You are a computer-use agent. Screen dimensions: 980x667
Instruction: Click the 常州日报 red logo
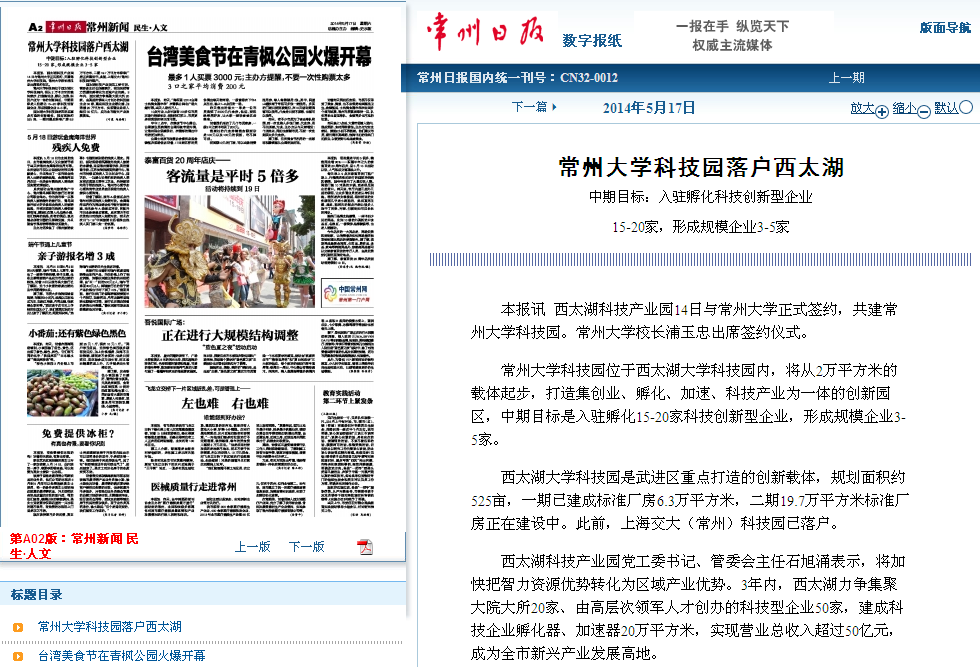coord(484,34)
